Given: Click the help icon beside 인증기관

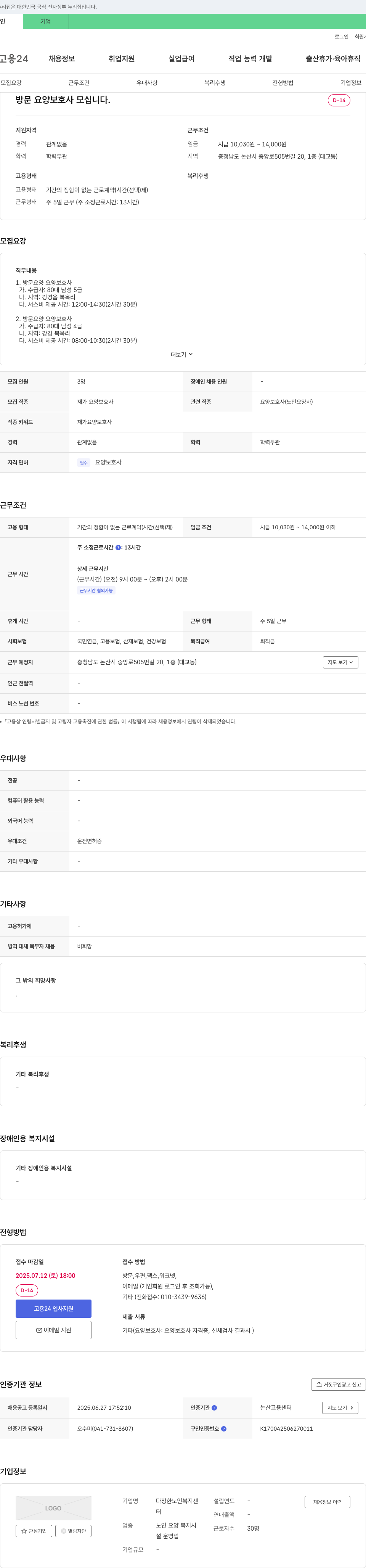Looking at the screenshot, I should click(x=214, y=1408).
